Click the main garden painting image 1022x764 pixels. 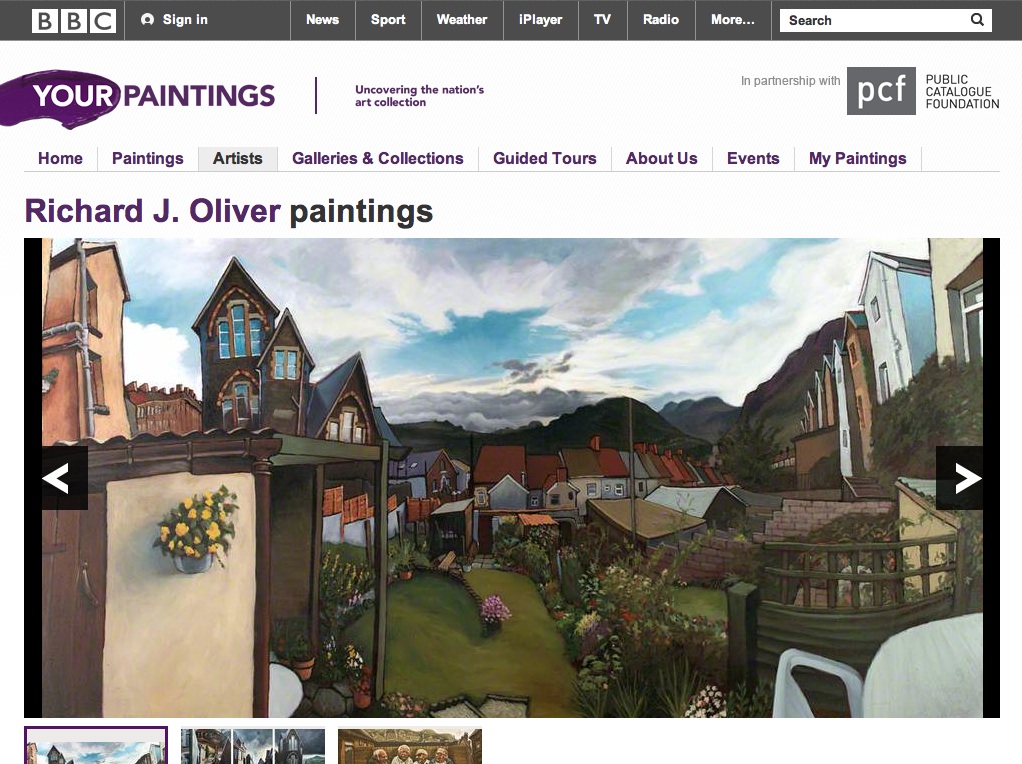(x=512, y=478)
